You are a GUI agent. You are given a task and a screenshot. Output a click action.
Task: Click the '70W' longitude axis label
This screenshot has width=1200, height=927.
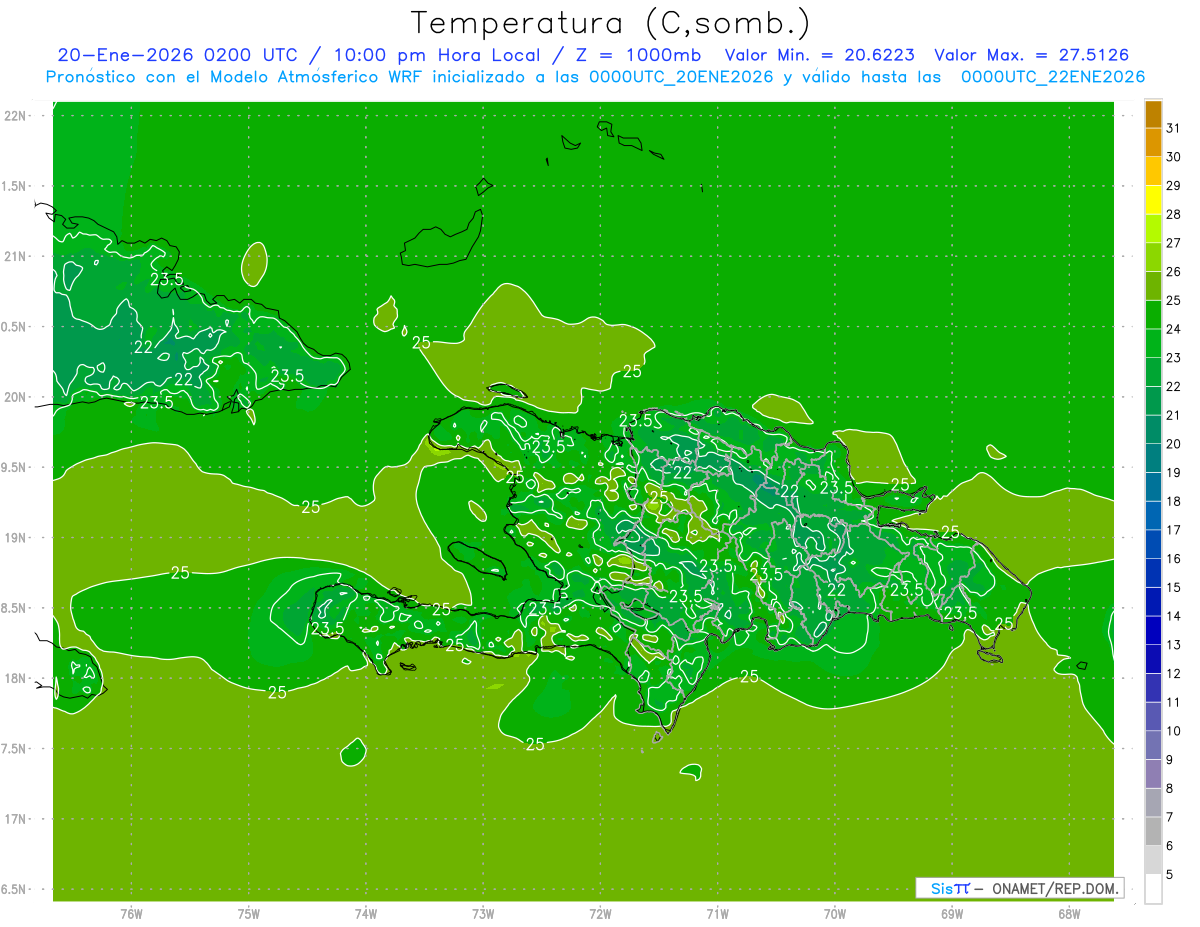pos(835,914)
